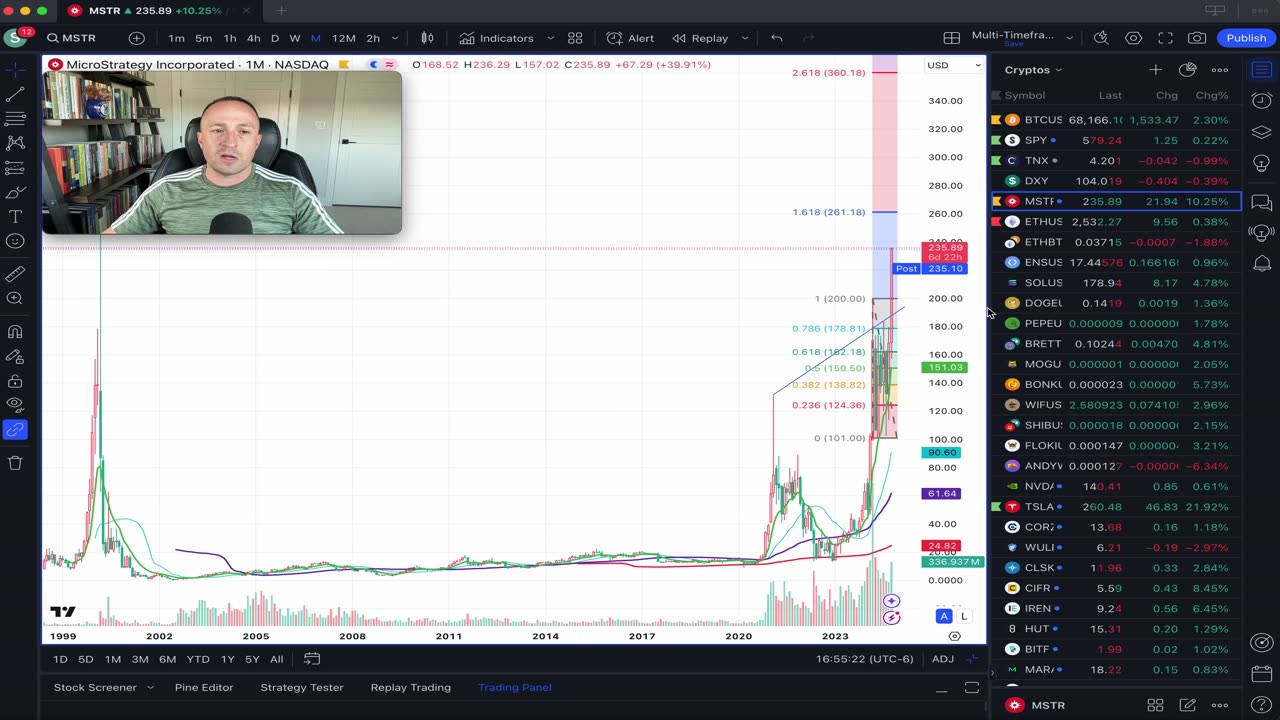This screenshot has width=1280, height=720.
Task: Select the 4h timeframe
Action: (253, 38)
